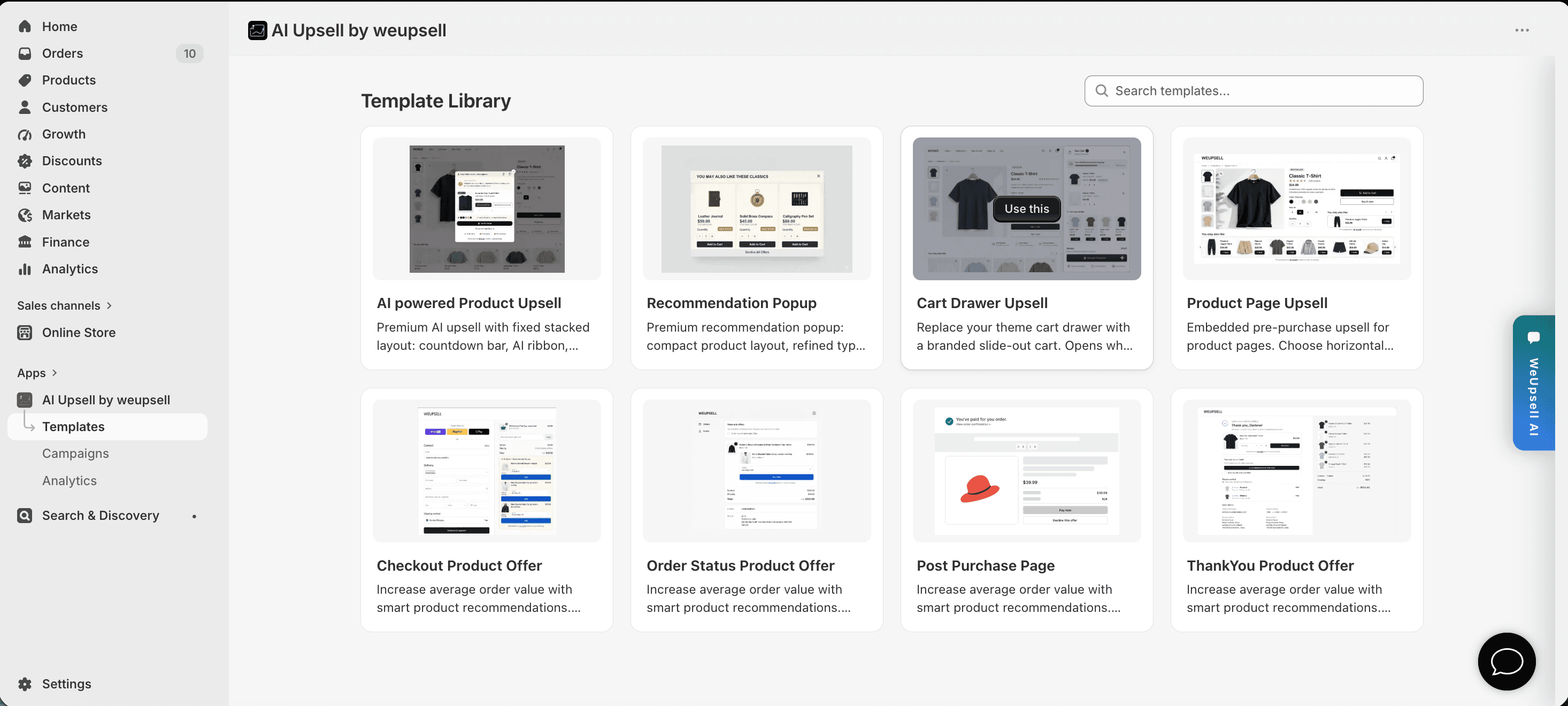Click the Orders inbox icon
The image size is (1568, 706).
(25, 53)
